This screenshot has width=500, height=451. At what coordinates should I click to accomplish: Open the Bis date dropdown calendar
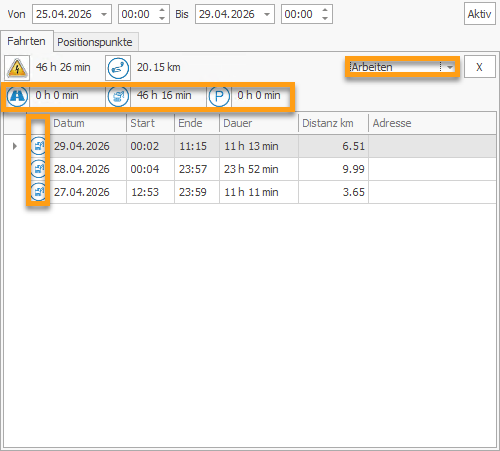click(267, 14)
